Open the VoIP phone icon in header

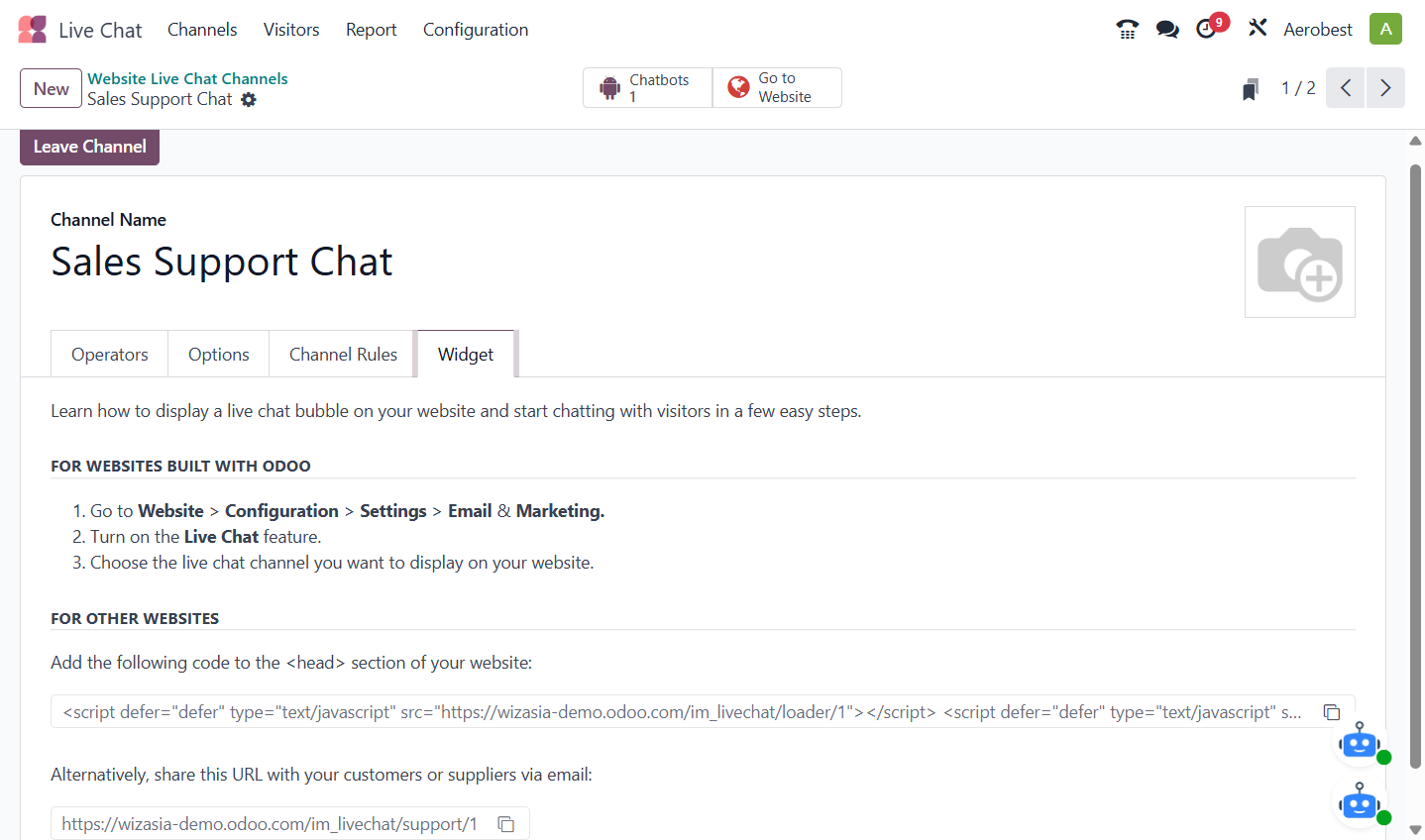1127,30
